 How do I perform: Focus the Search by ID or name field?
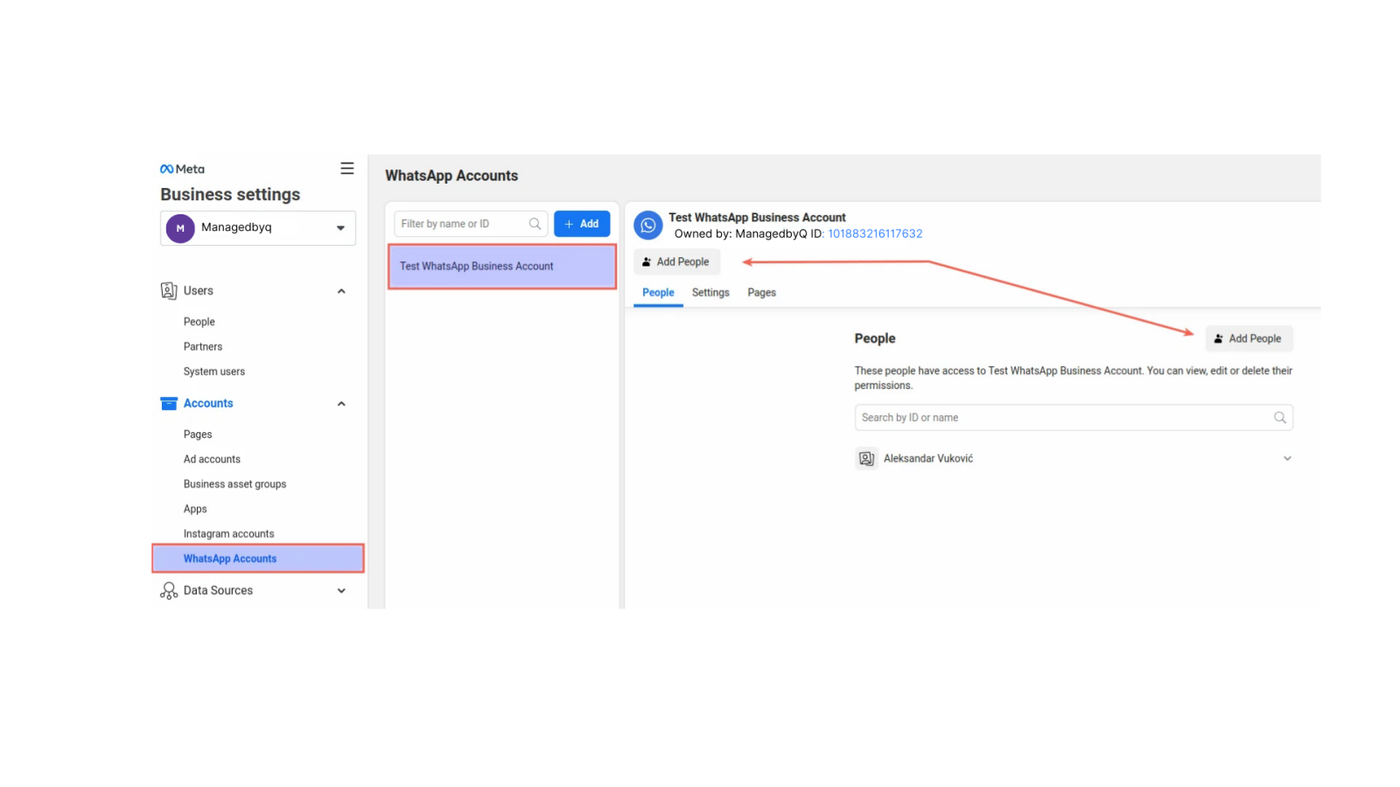tap(1074, 418)
